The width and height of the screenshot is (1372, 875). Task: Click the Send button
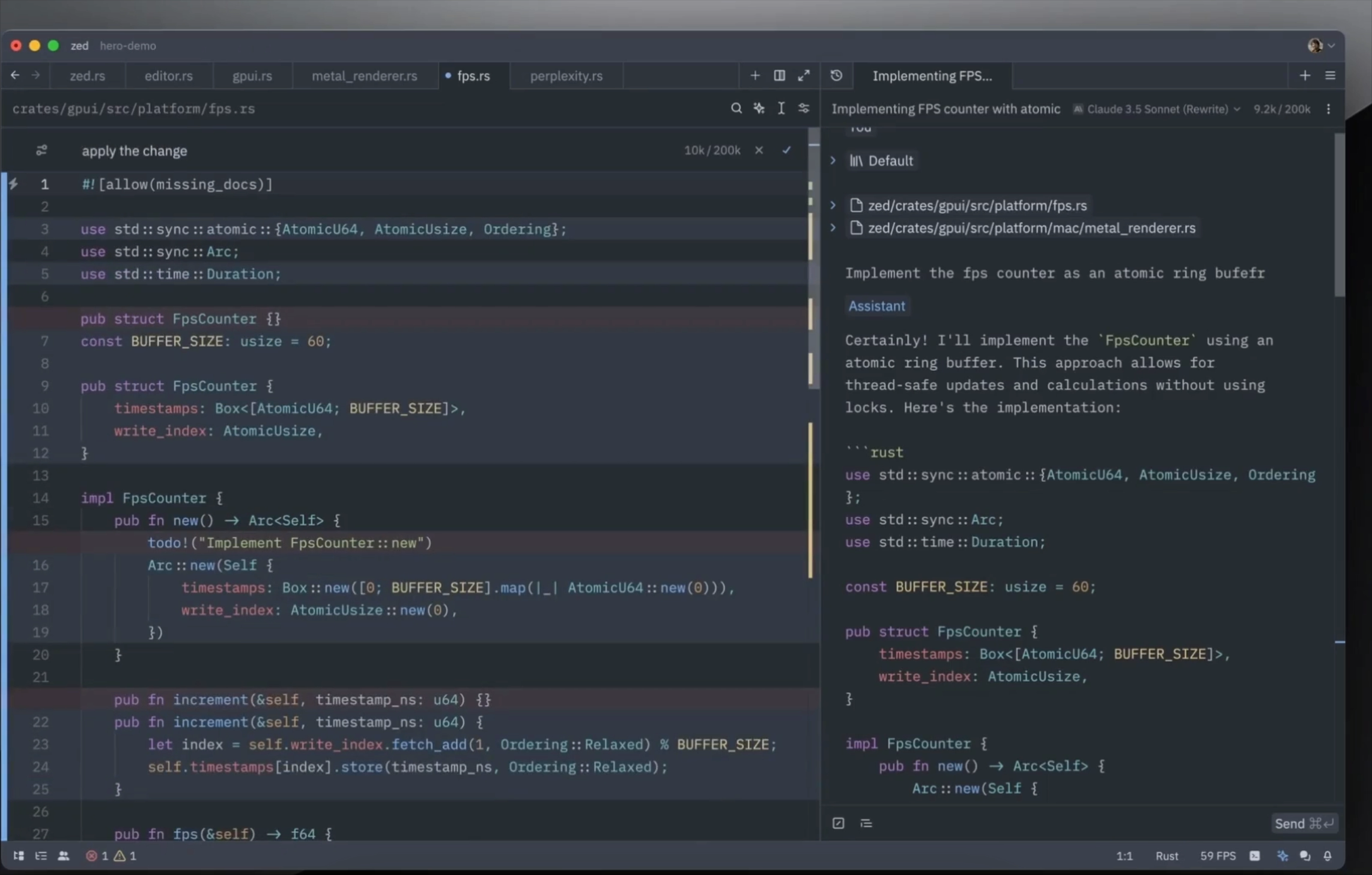pos(1304,823)
